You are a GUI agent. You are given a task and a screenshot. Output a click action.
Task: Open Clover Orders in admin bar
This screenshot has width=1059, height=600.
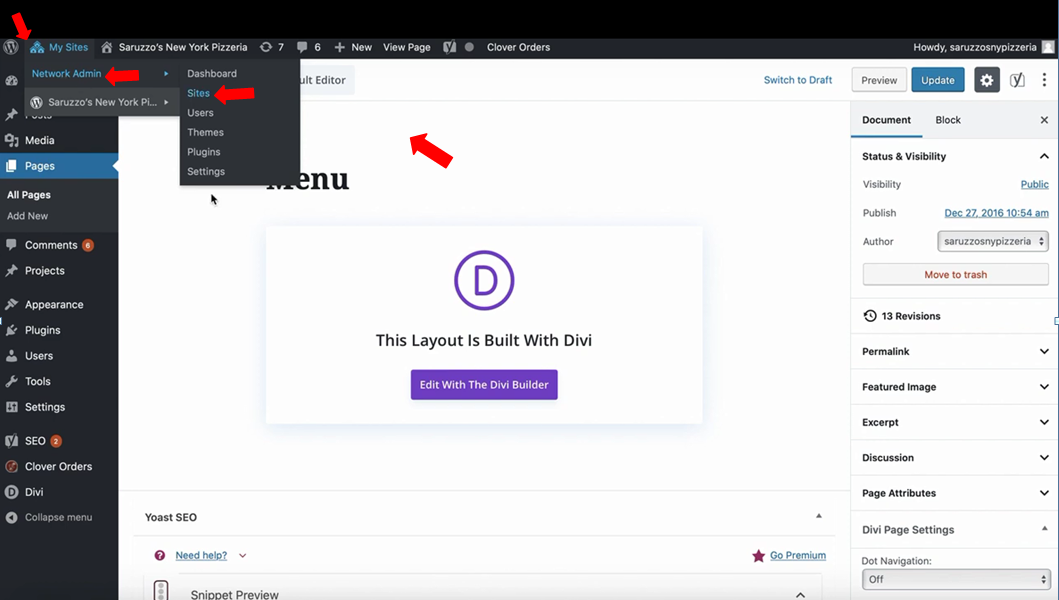click(x=518, y=47)
